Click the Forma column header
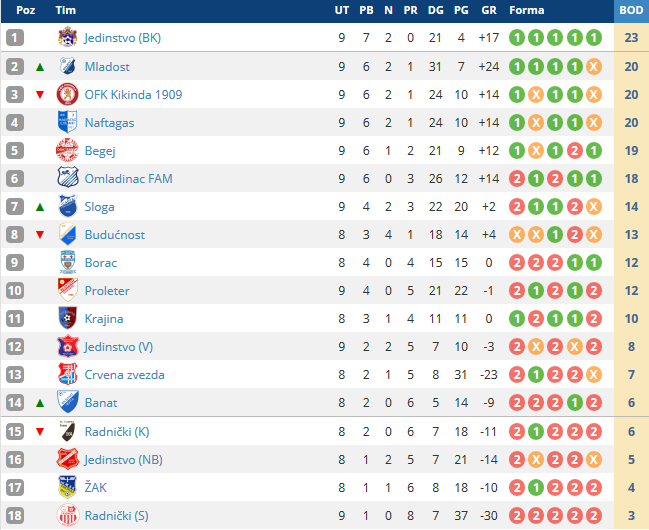Viewport: 649px width, 530px height. 526,10
